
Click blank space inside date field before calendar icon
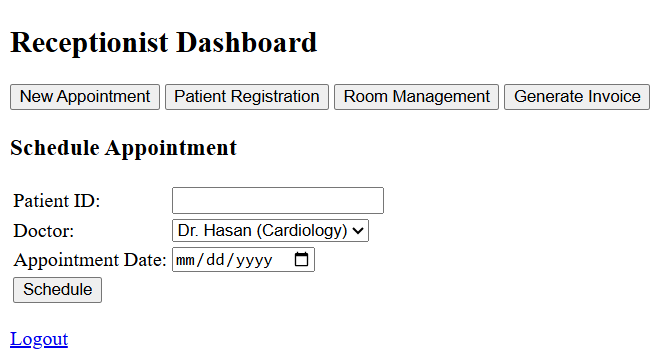click(x=283, y=260)
